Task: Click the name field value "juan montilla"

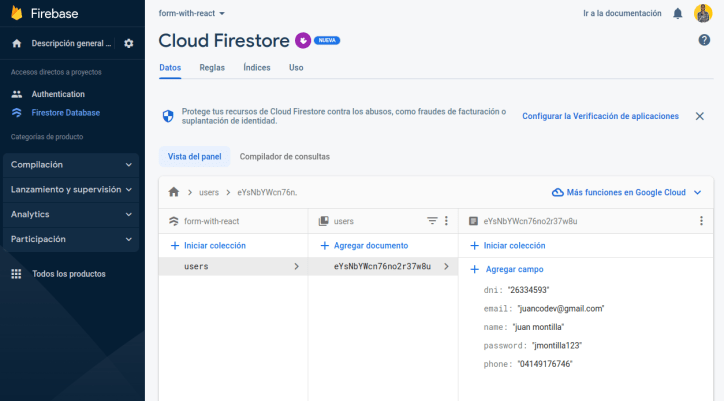Action: pos(538,327)
